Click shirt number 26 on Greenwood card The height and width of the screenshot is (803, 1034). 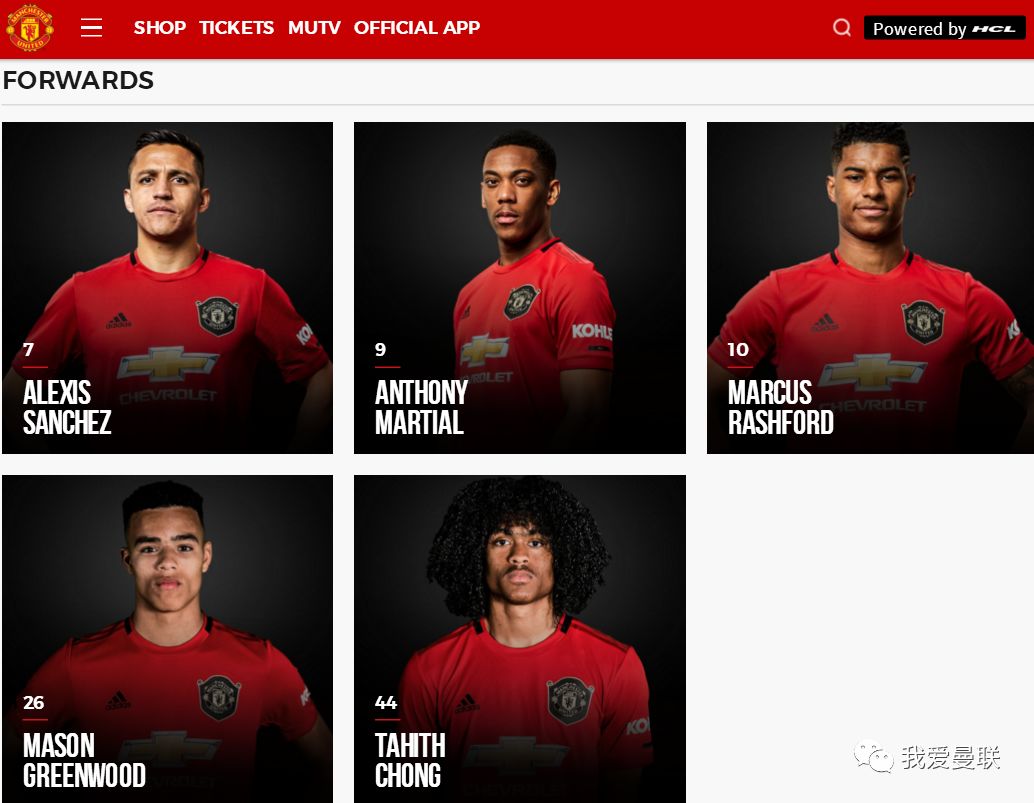coord(34,702)
